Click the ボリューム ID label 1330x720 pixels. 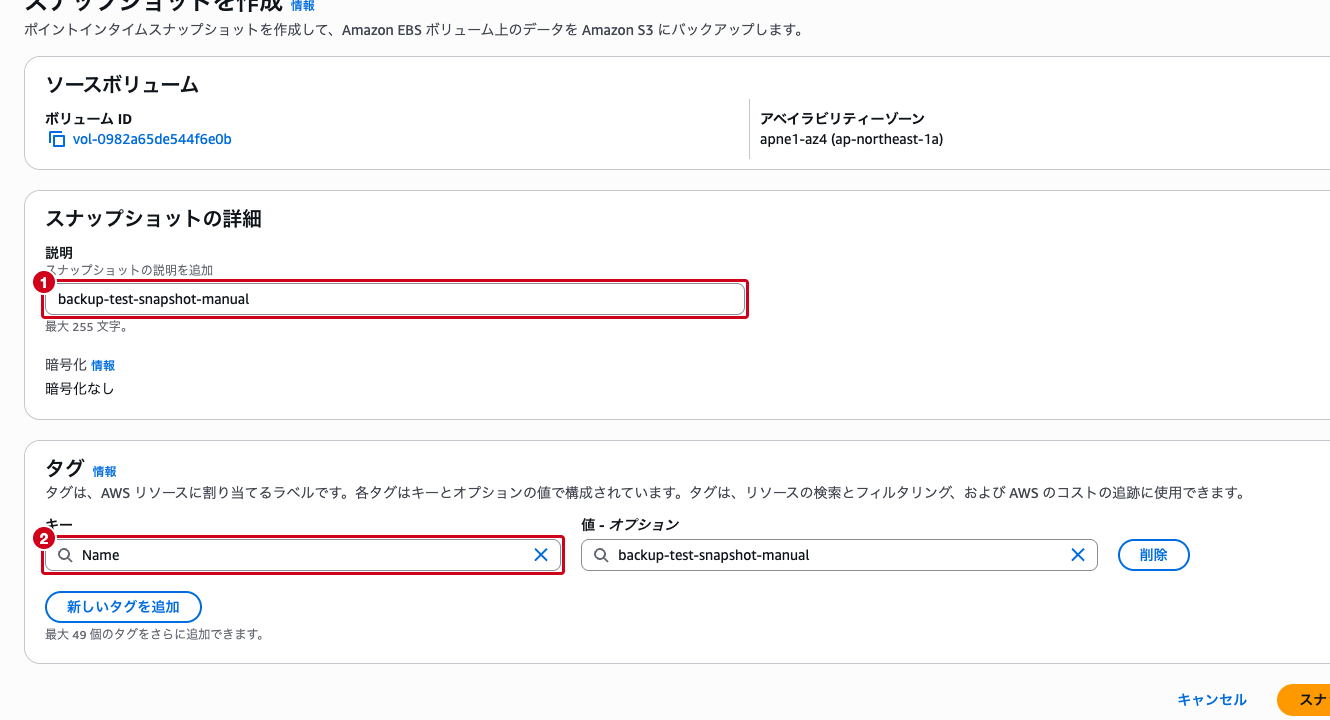(x=89, y=119)
